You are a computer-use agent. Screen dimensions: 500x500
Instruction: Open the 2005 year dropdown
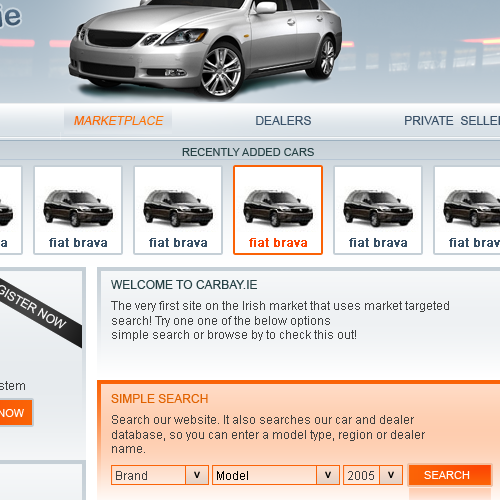373,475
